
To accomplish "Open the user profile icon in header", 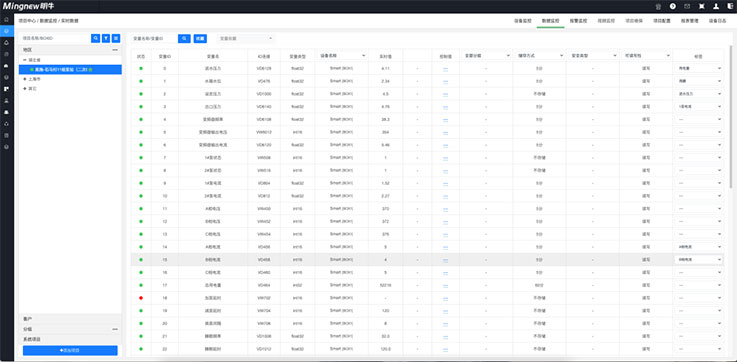I will point(716,7).
